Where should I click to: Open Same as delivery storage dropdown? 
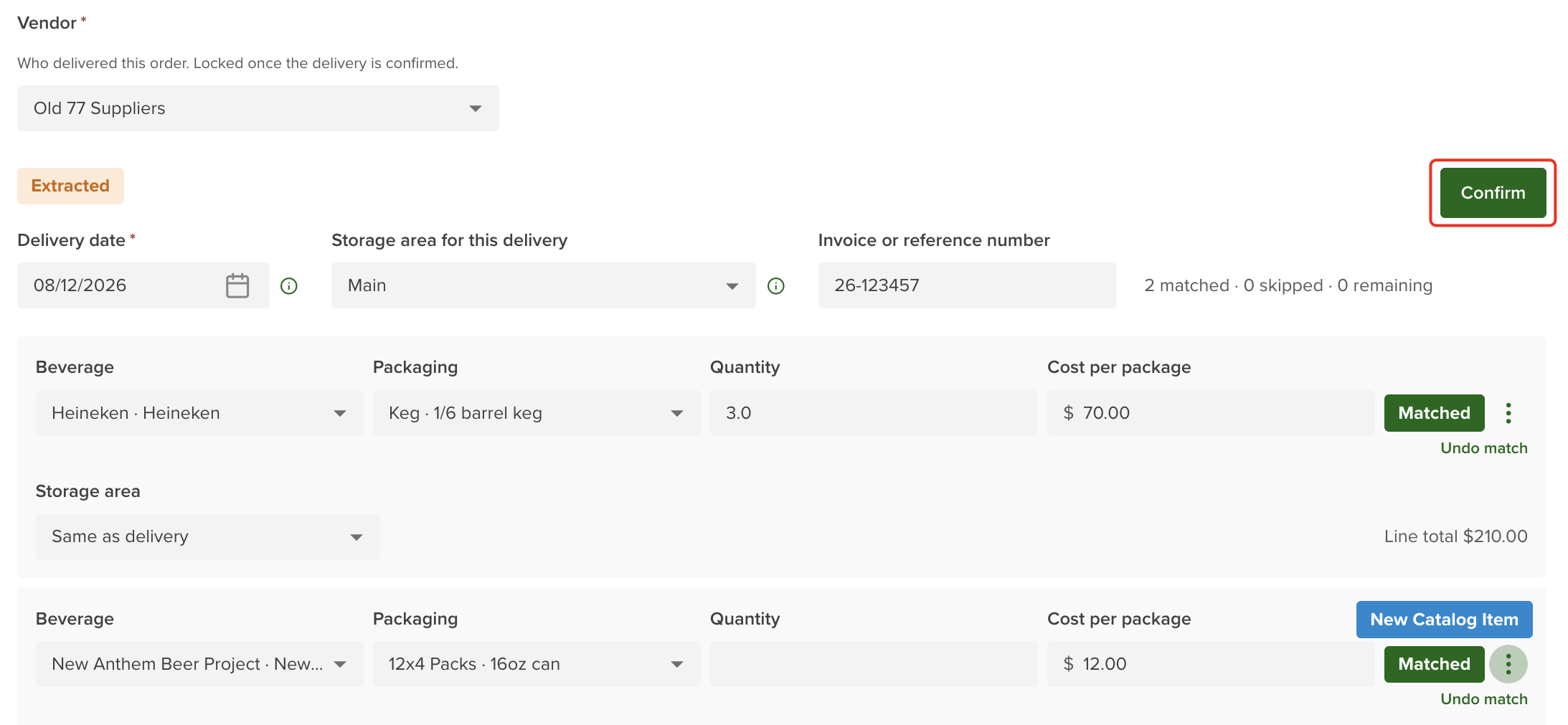(208, 537)
